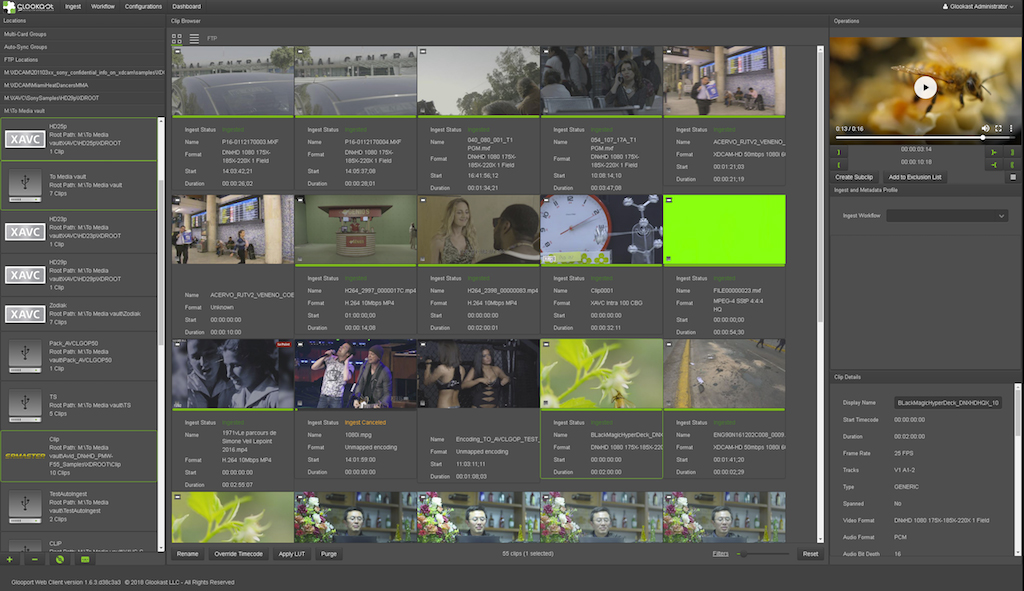
Task: Click the mark-in button beside 00:00:03:14
Action: tap(839, 152)
